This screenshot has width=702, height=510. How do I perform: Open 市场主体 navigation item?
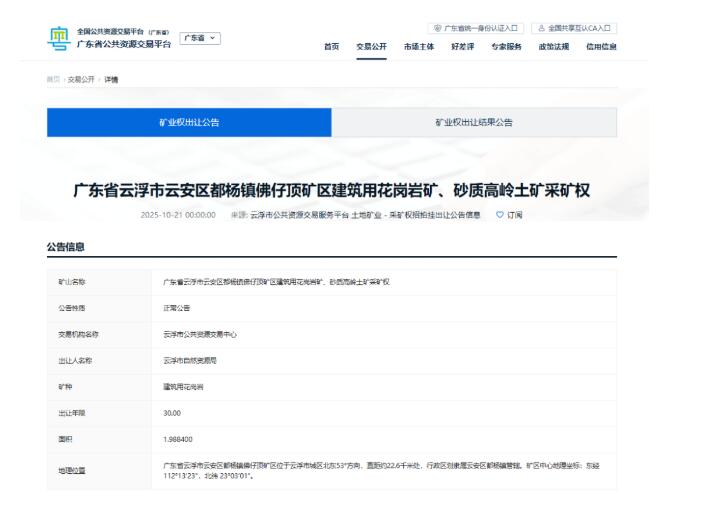418,47
